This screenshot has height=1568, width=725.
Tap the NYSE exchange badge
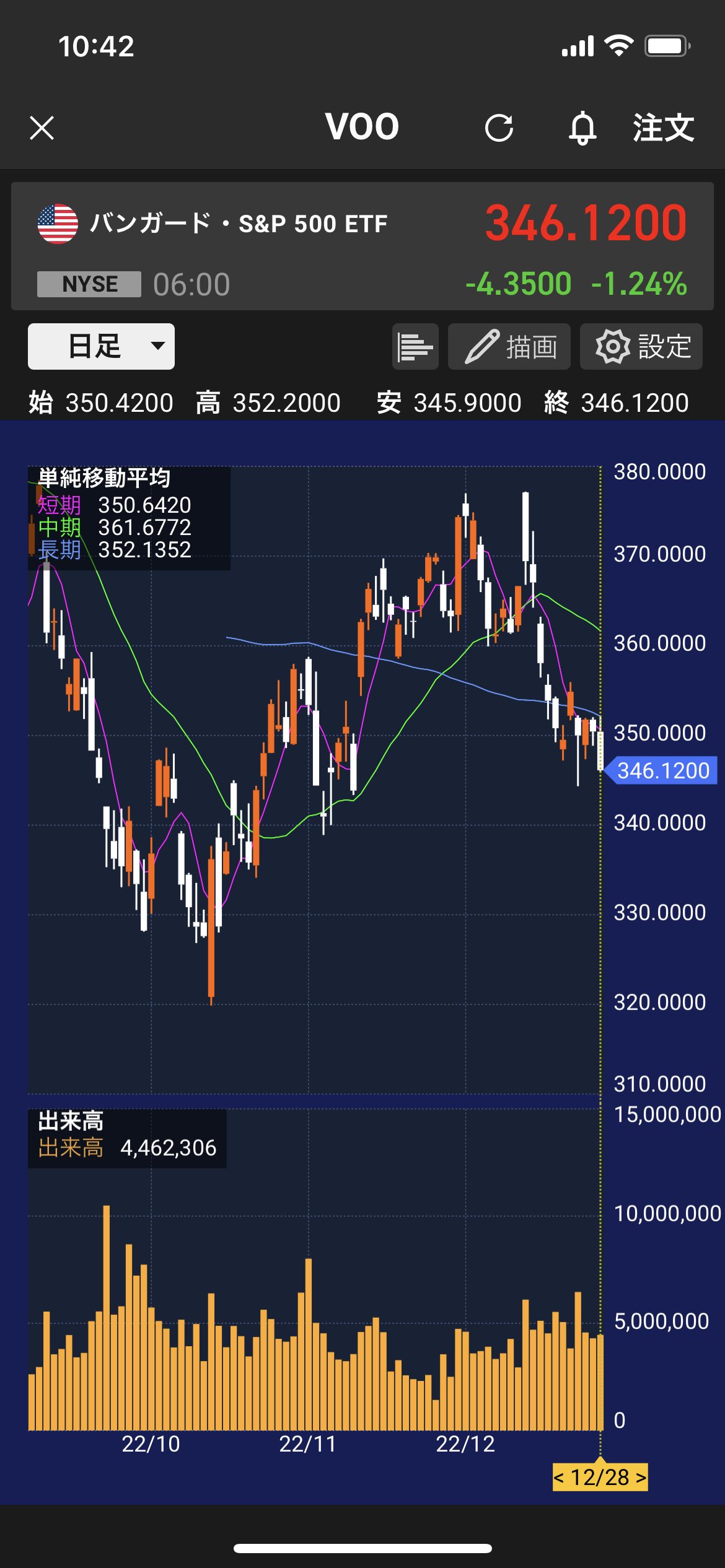pyautogui.click(x=89, y=284)
